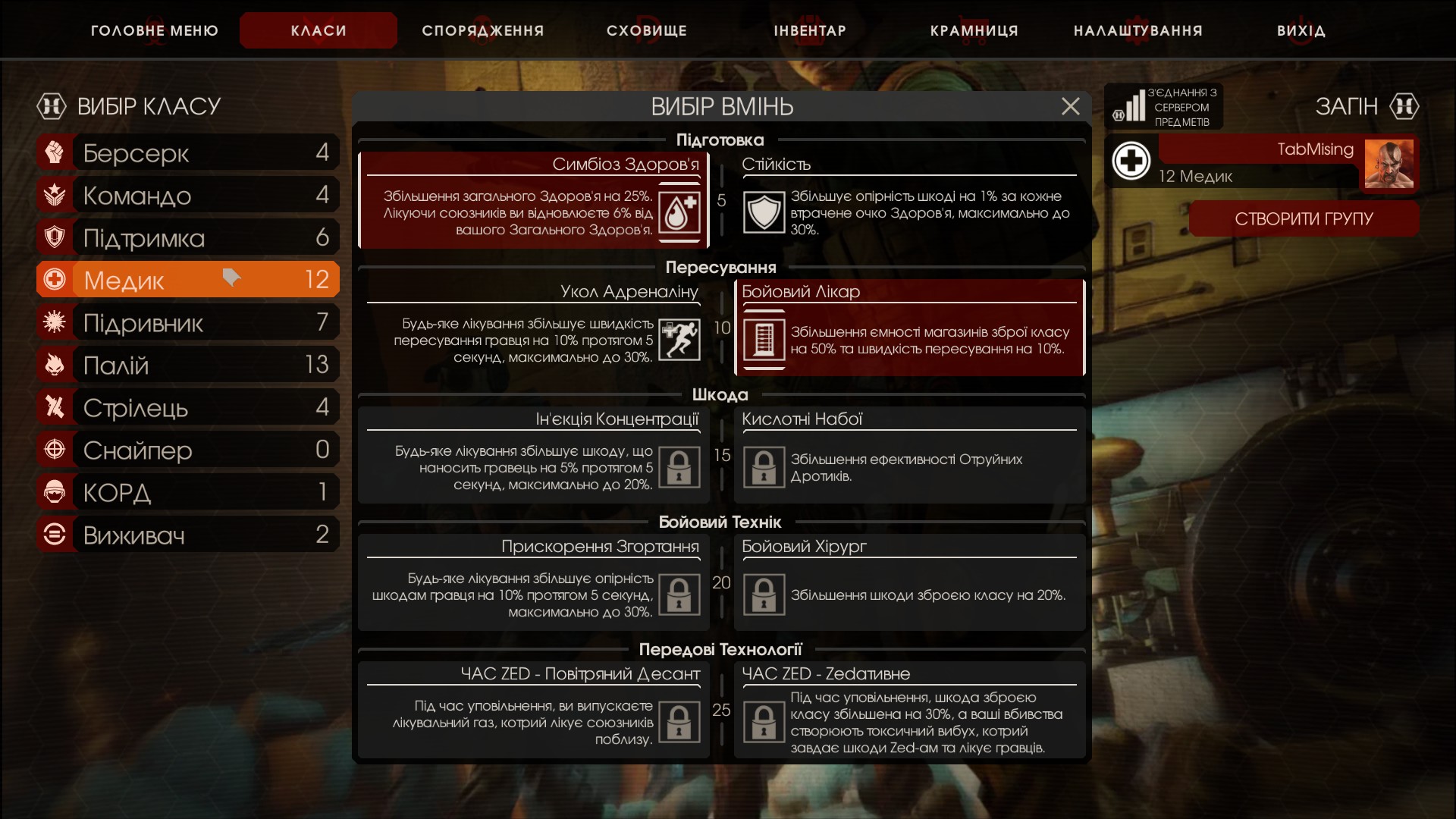Open the Спорядження tab
Viewport: 1456px width, 819px height.
click(x=483, y=30)
